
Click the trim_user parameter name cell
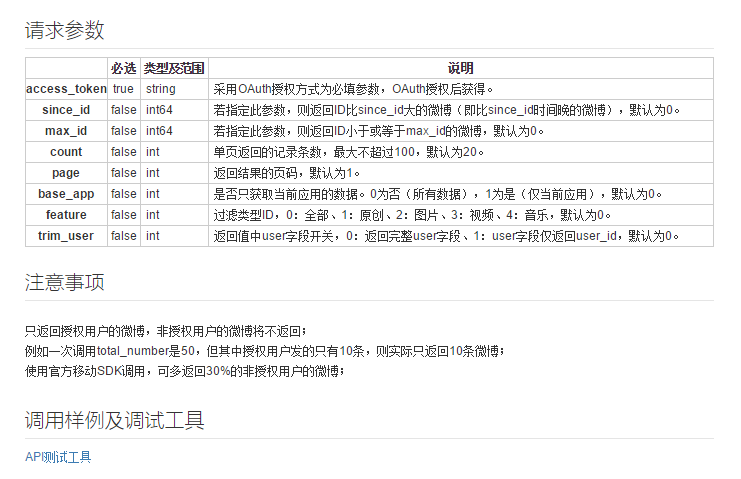66,236
